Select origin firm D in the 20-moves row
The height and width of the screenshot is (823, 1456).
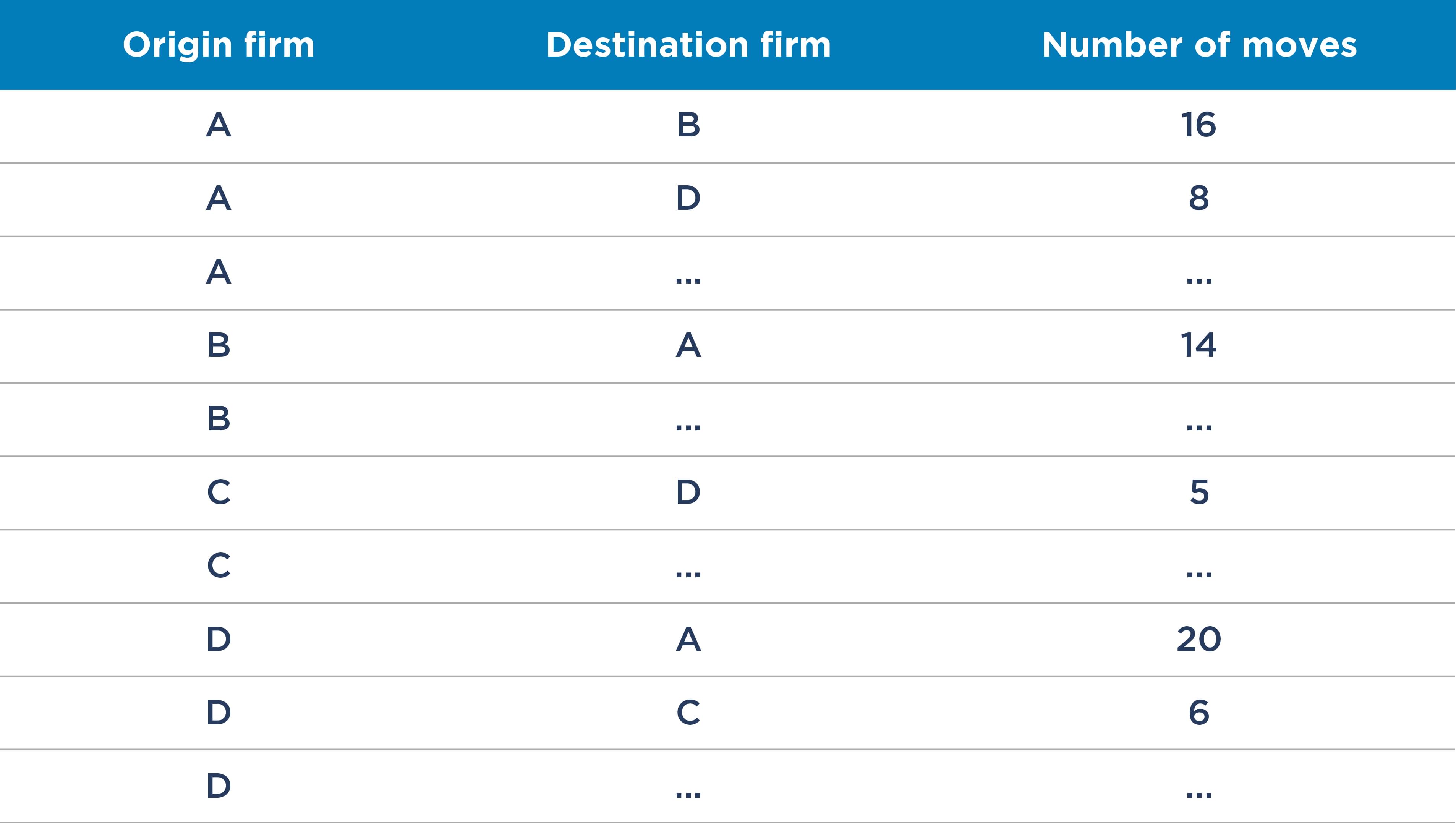[219, 639]
